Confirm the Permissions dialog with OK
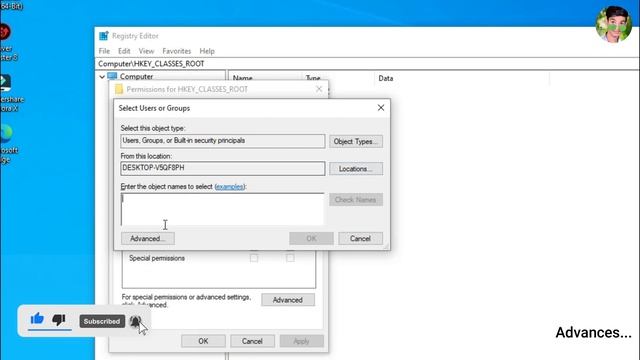 (203, 341)
